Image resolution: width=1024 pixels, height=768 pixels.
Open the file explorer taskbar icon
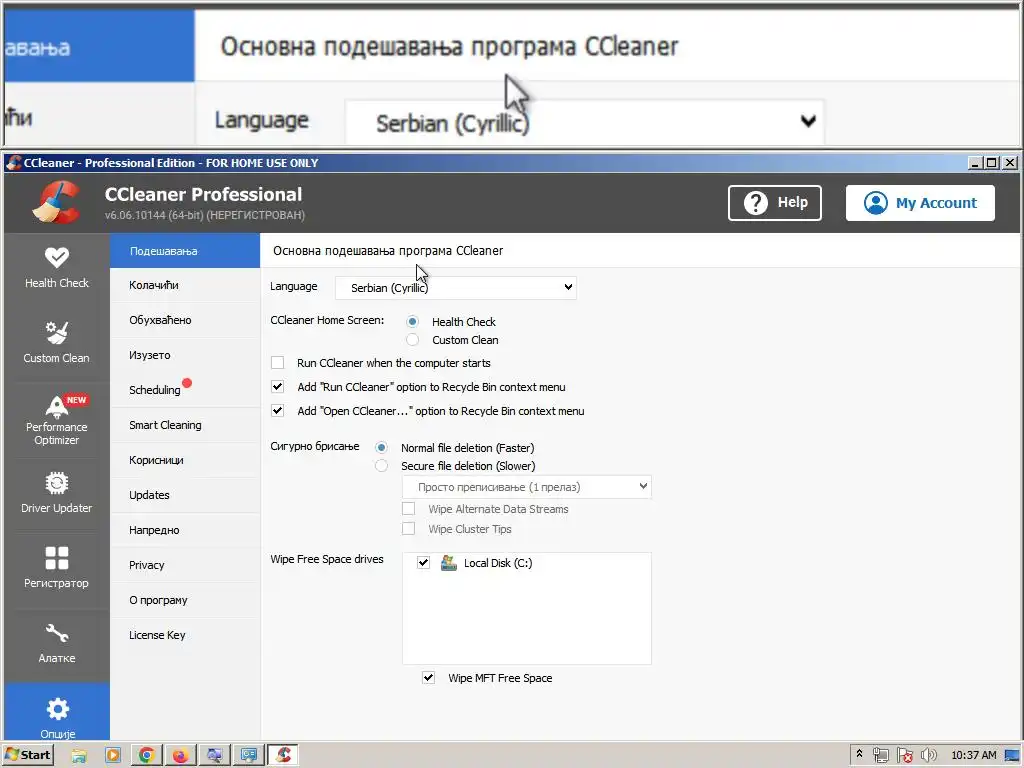(x=79, y=756)
